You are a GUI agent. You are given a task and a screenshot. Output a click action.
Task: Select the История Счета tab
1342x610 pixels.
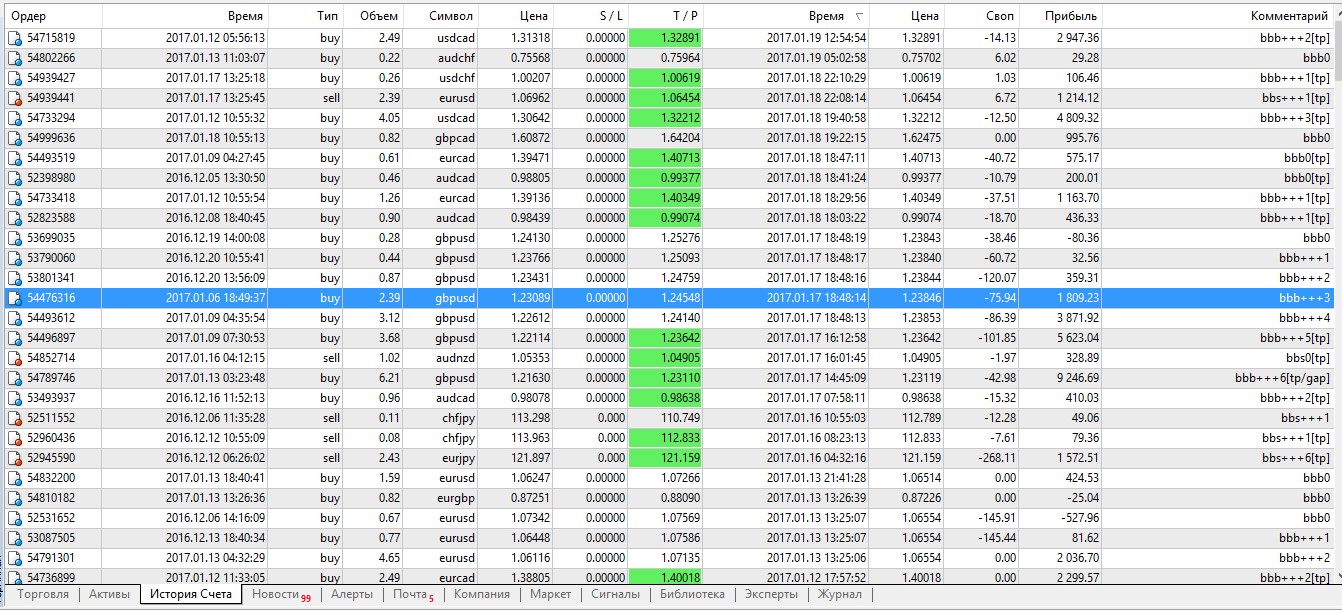point(191,594)
